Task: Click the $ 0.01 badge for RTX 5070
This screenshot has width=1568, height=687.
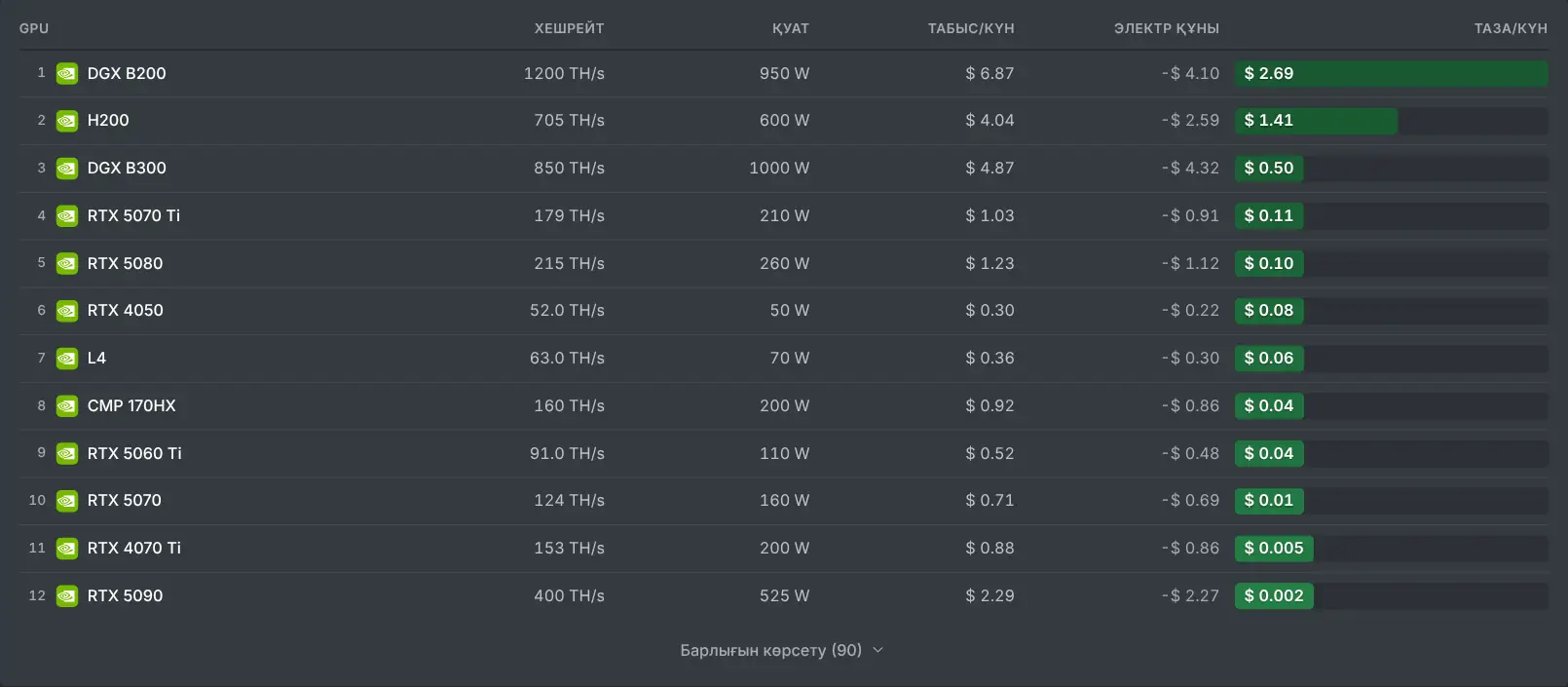Action: [1269, 501]
